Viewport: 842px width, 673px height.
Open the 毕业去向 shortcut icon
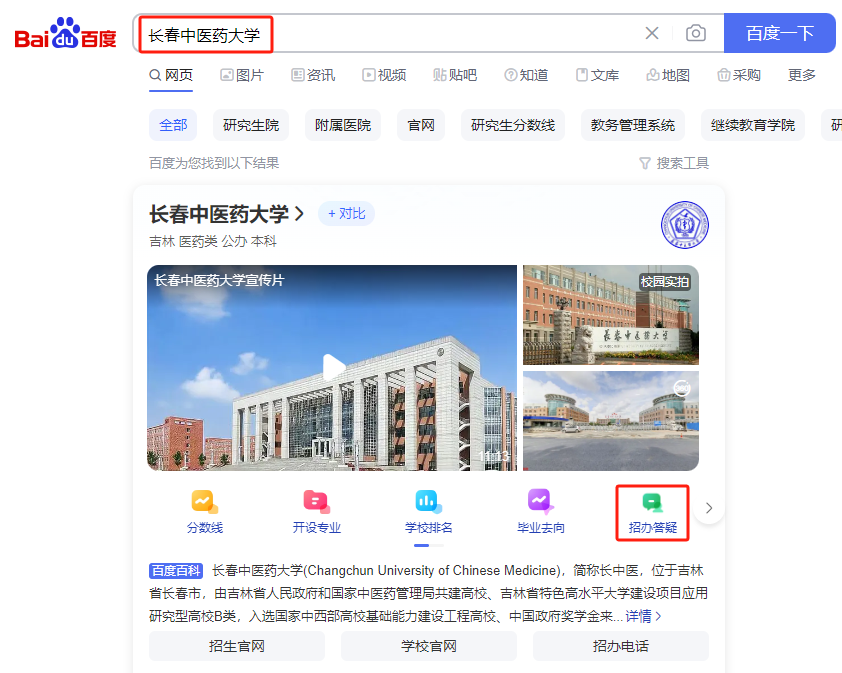point(541,512)
